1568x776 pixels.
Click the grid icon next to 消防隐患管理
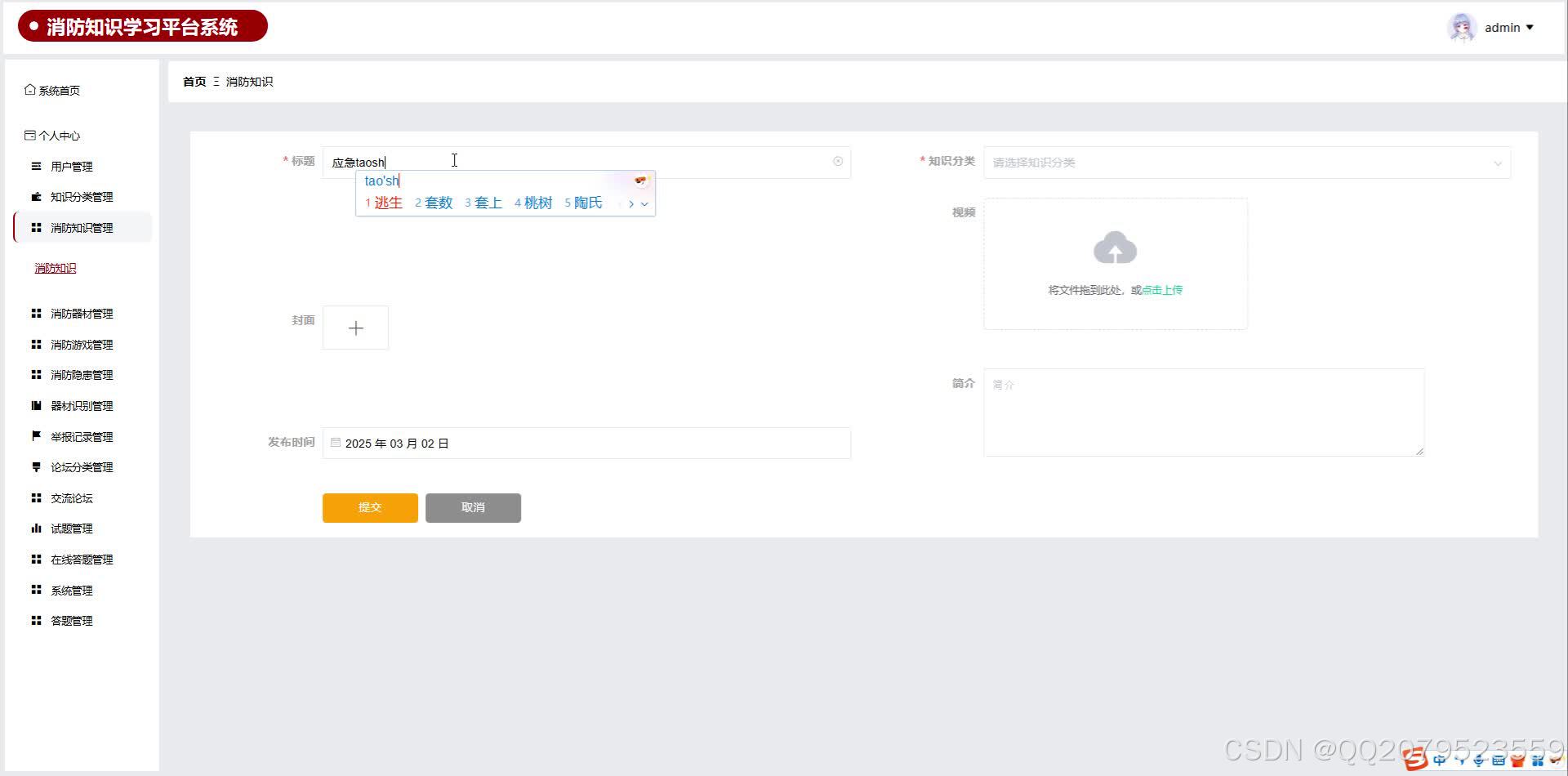pos(36,374)
